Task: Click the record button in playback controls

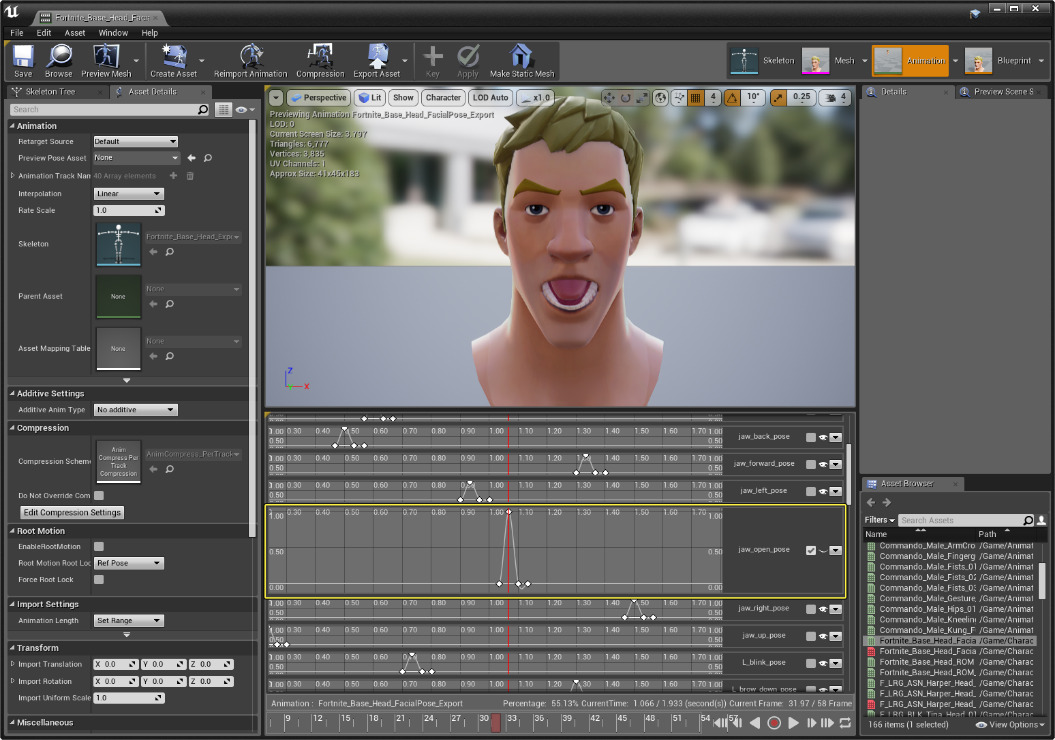Action: (x=773, y=723)
